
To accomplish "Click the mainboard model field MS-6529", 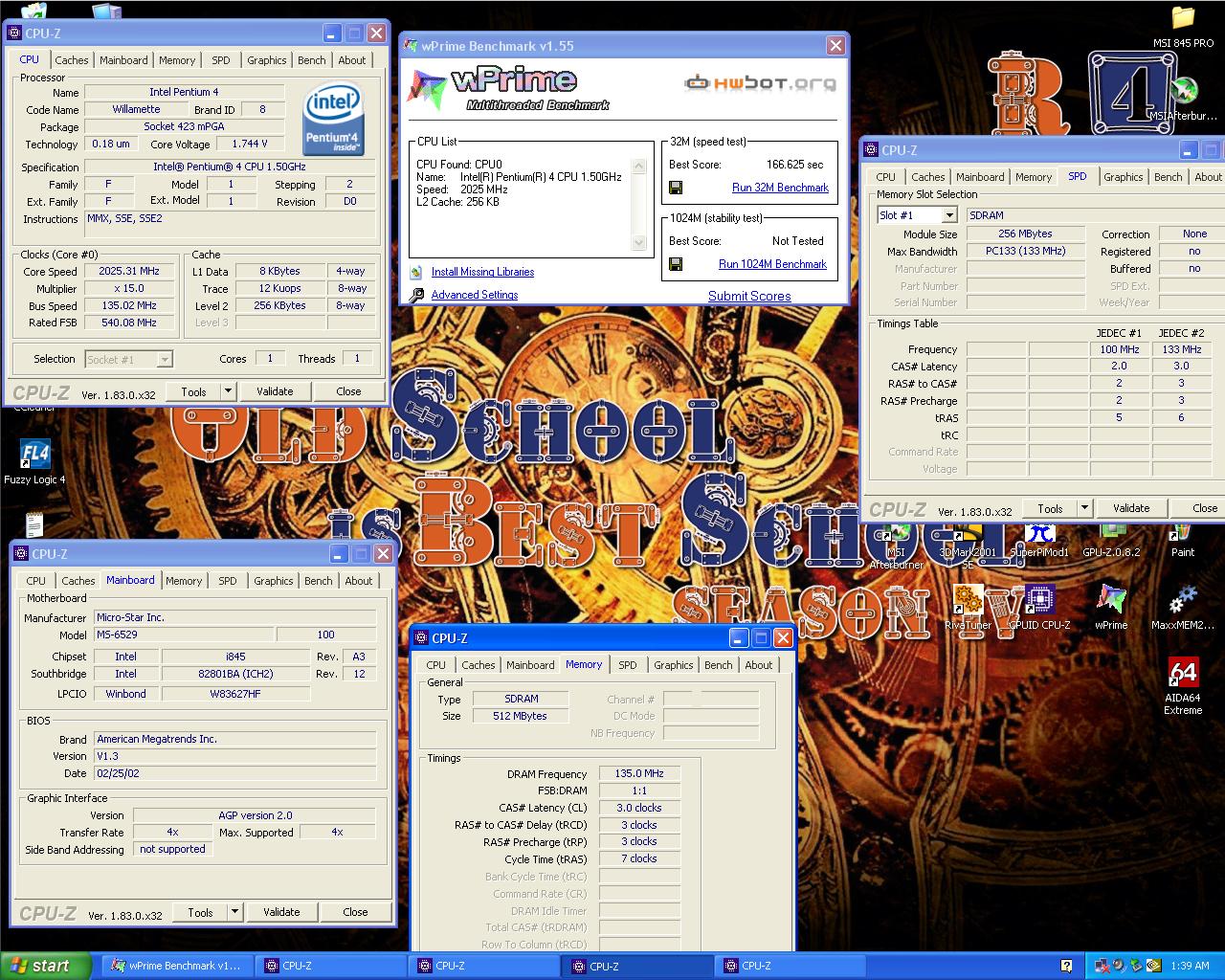I will (184, 635).
